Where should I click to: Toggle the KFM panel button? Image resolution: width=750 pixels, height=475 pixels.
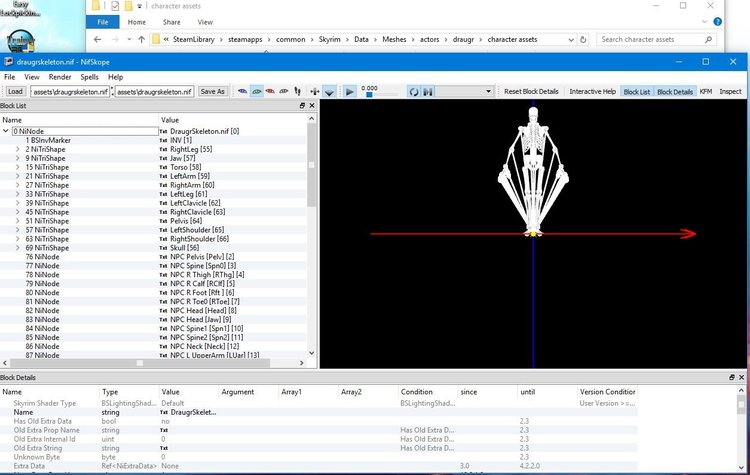click(x=706, y=91)
